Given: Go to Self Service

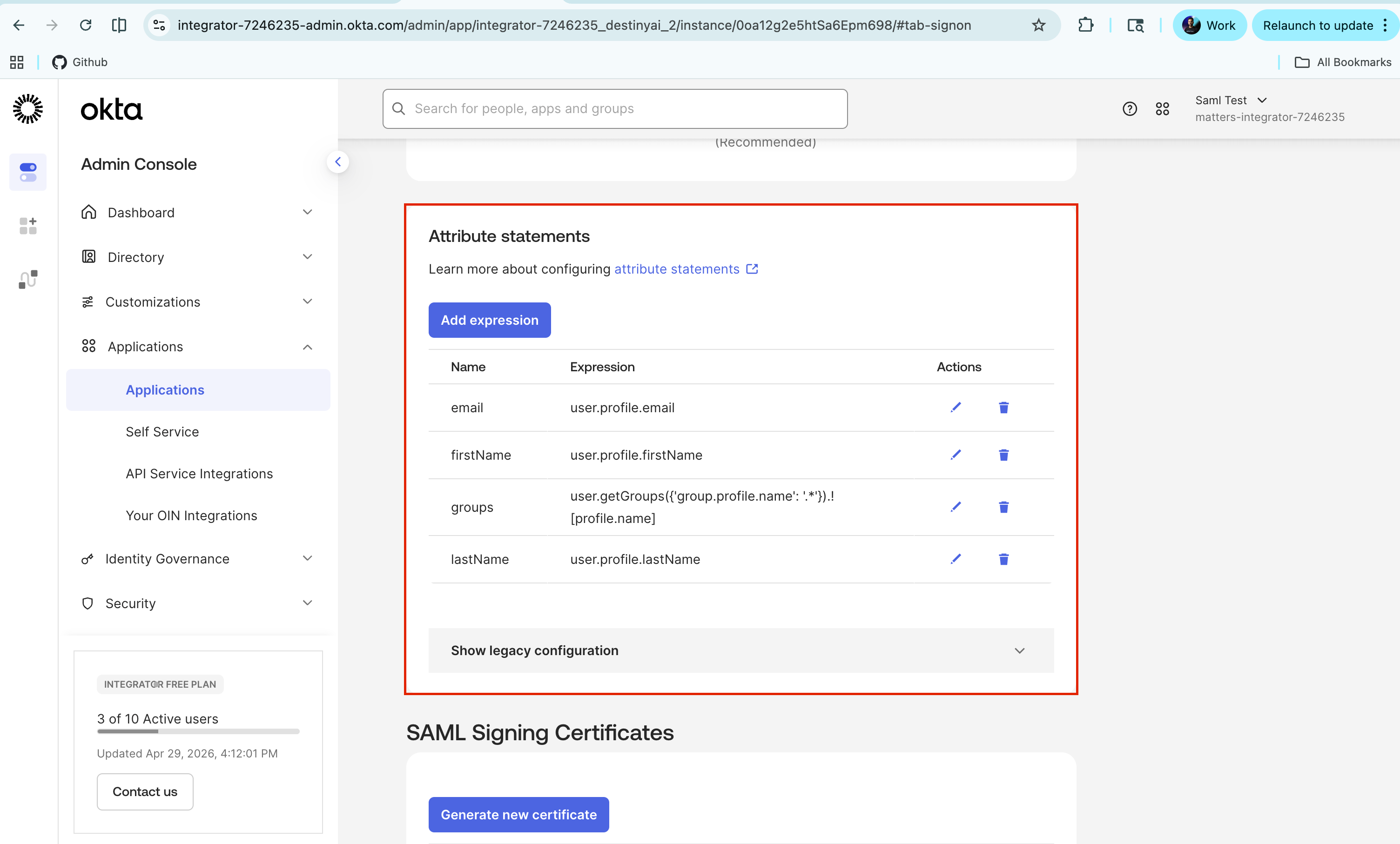Looking at the screenshot, I should [162, 432].
